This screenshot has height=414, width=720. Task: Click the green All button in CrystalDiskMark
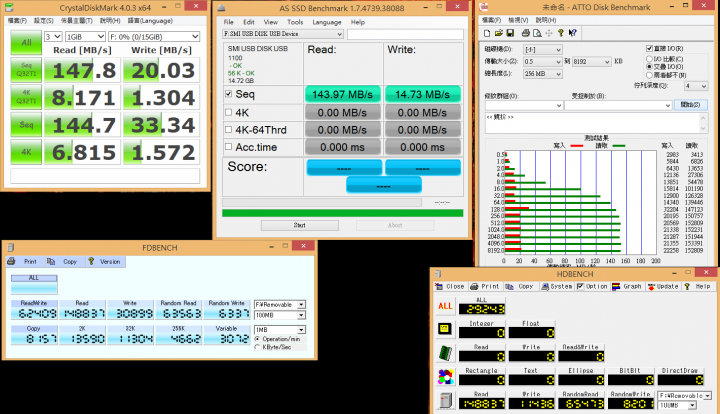(x=26, y=43)
